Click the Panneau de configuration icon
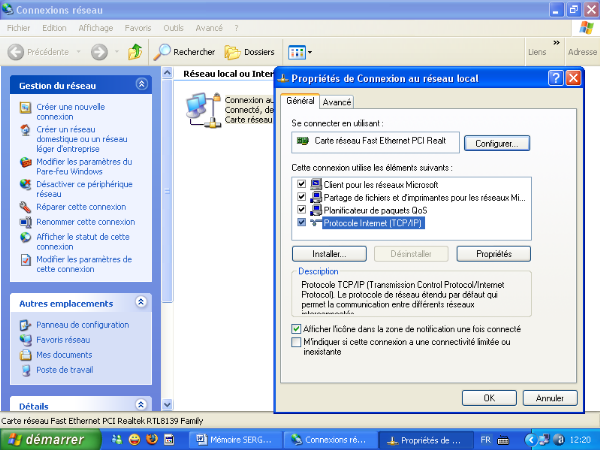This screenshot has width=600, height=450. (x=25, y=325)
